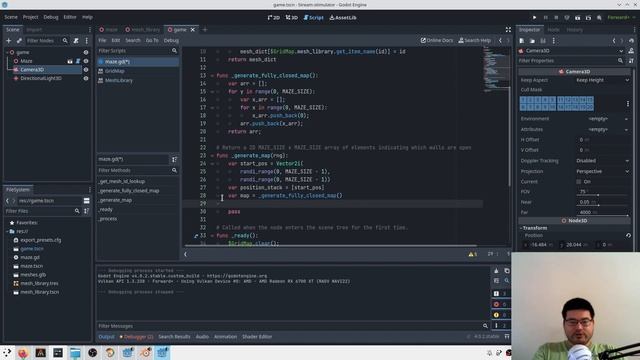Collapse the res:// folder
The width and height of the screenshot is (640, 360).
click(7, 231)
